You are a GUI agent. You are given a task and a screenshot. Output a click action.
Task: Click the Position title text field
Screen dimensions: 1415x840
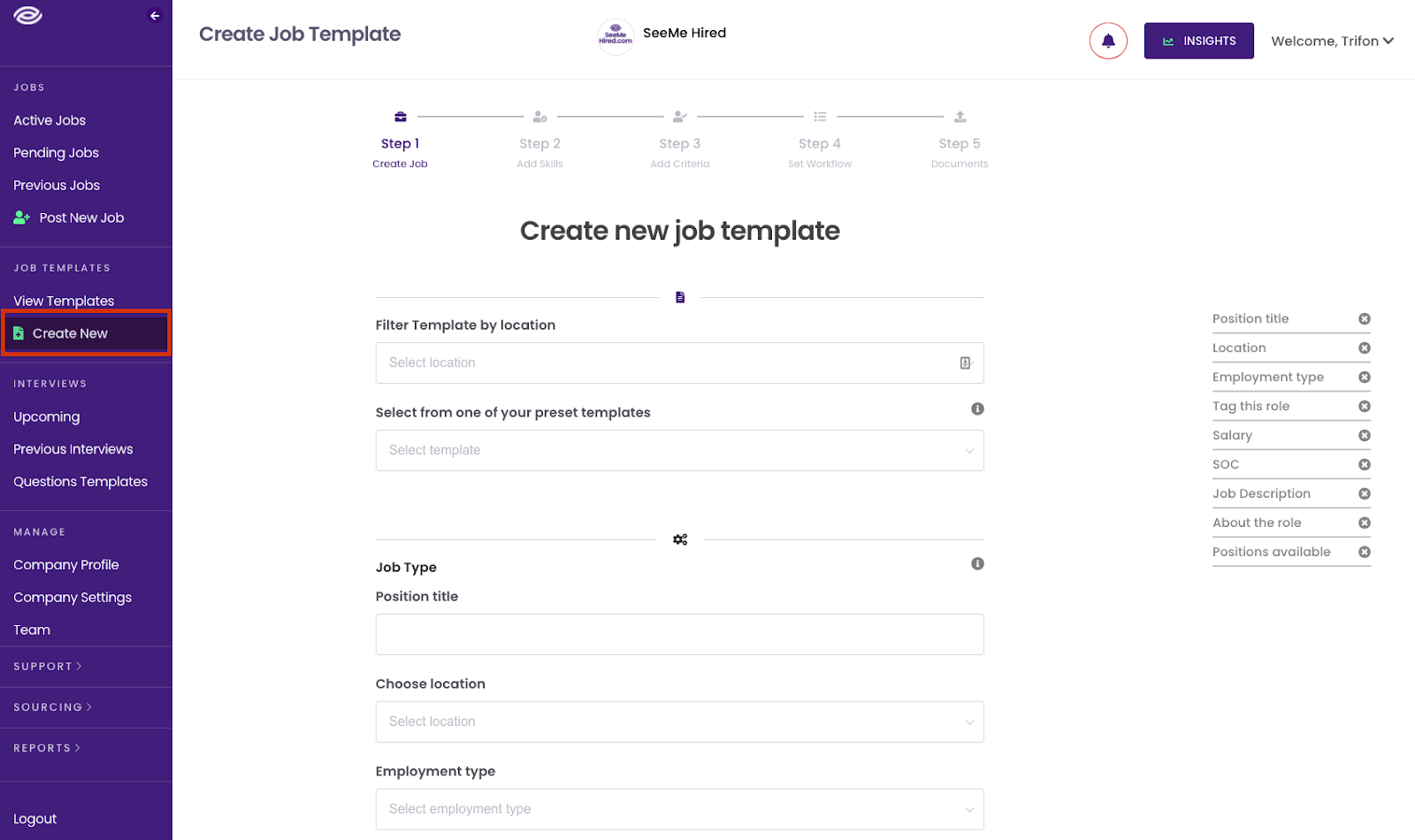(679, 635)
